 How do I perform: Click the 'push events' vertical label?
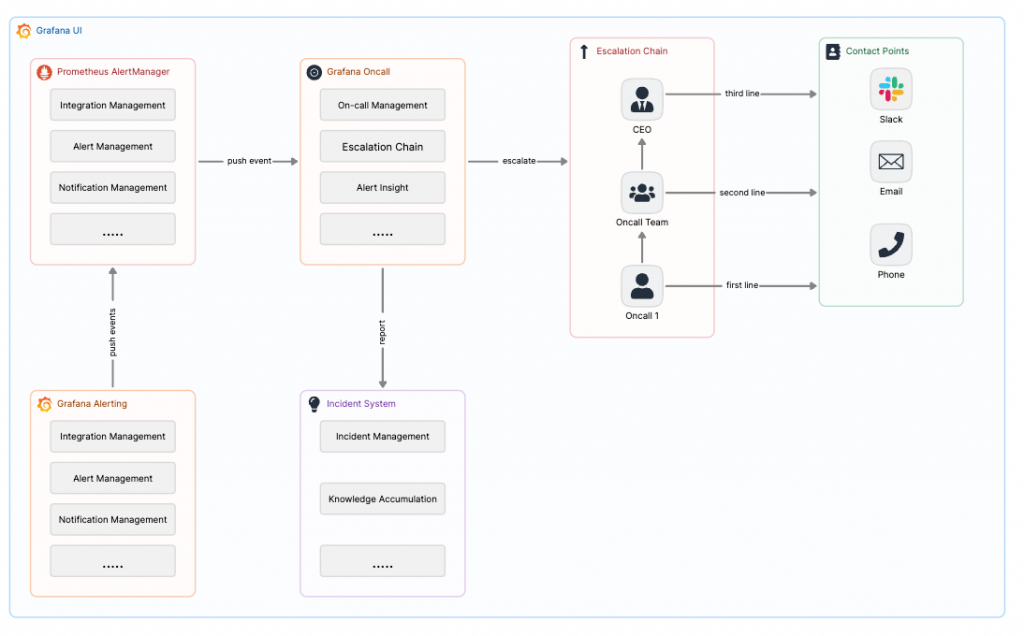tap(112, 332)
